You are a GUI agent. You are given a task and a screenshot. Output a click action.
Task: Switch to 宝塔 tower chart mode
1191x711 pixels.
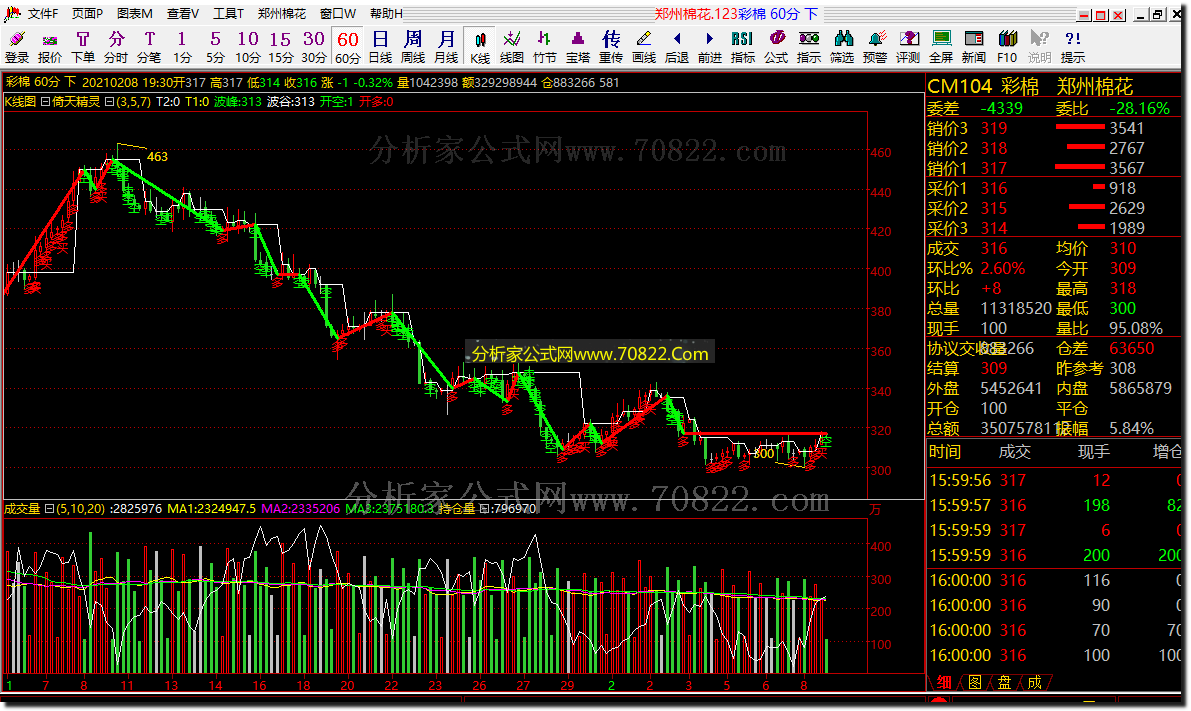tap(578, 47)
